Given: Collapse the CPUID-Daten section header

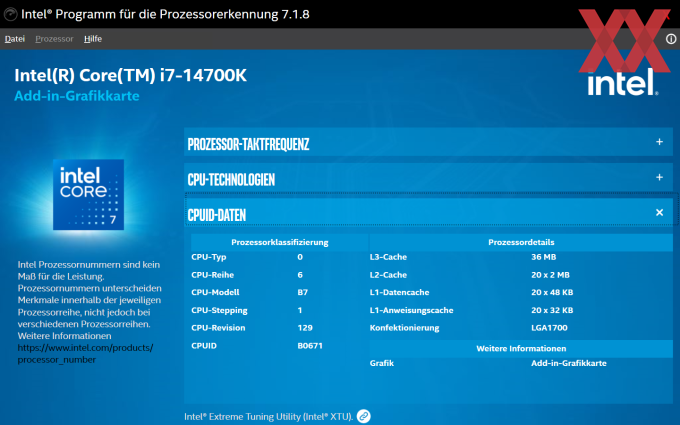Looking at the screenshot, I should pyautogui.click(x=428, y=213).
